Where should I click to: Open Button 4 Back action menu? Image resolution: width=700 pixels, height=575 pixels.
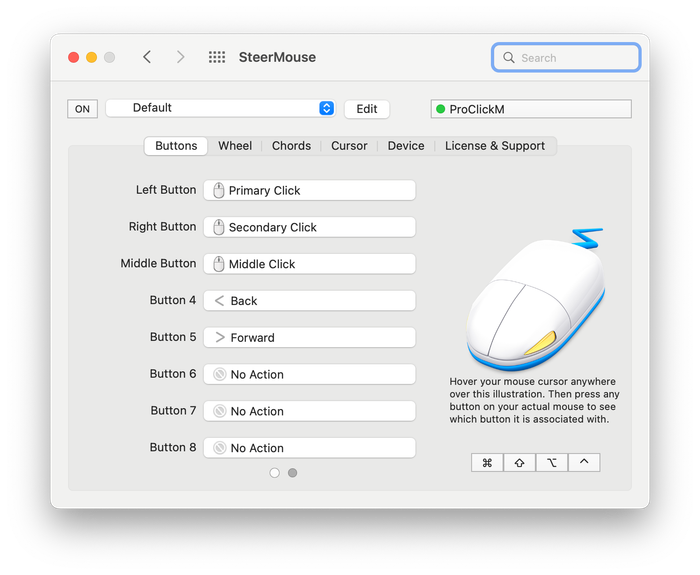click(x=309, y=300)
